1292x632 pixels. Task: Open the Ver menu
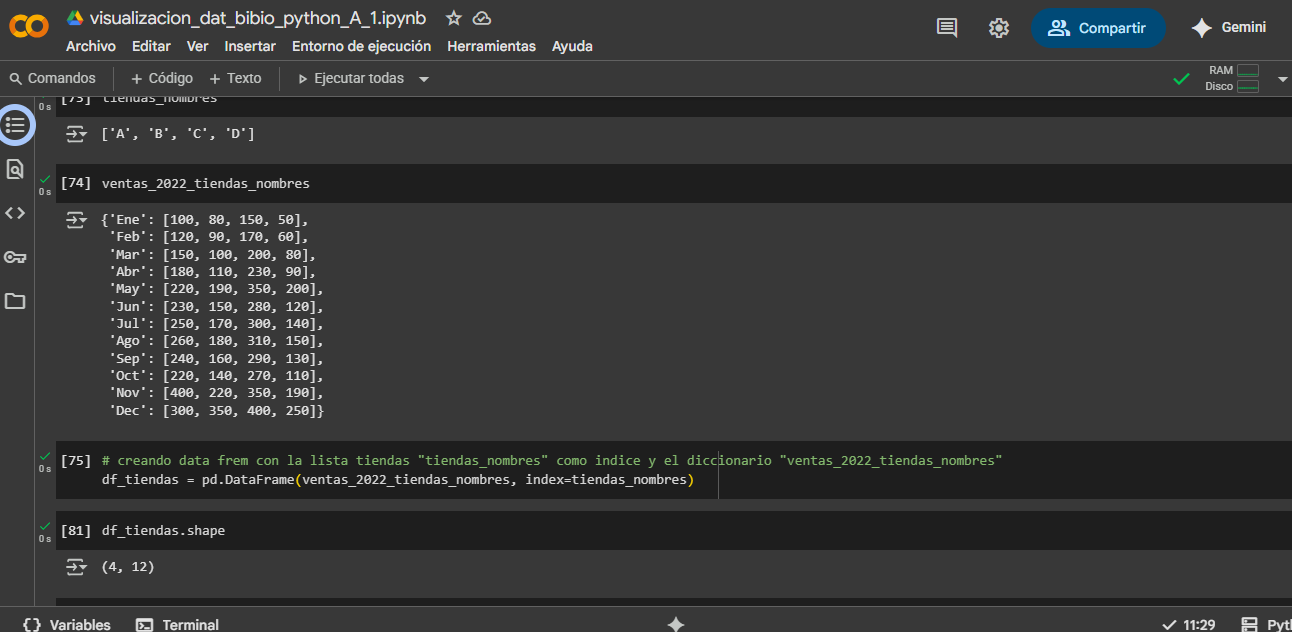pos(198,46)
